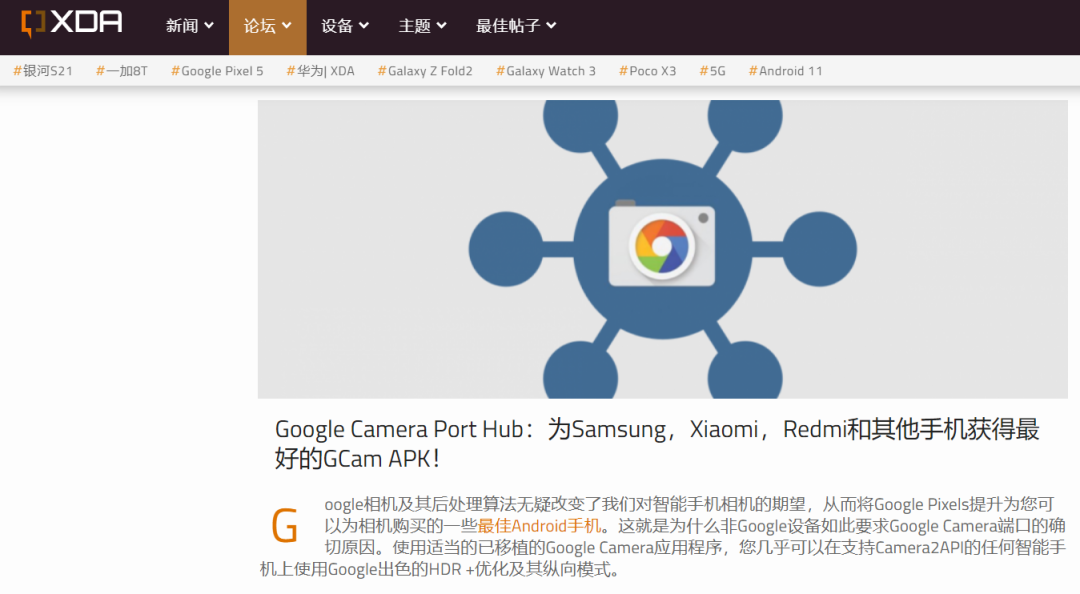Open the #Google Pixel 5 tag

click(217, 71)
